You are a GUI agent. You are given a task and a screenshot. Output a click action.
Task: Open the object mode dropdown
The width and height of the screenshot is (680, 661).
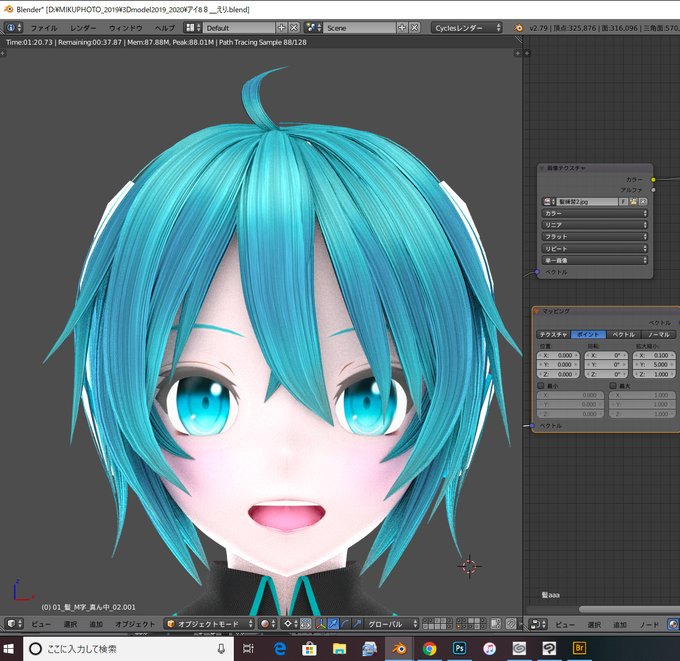pos(209,624)
